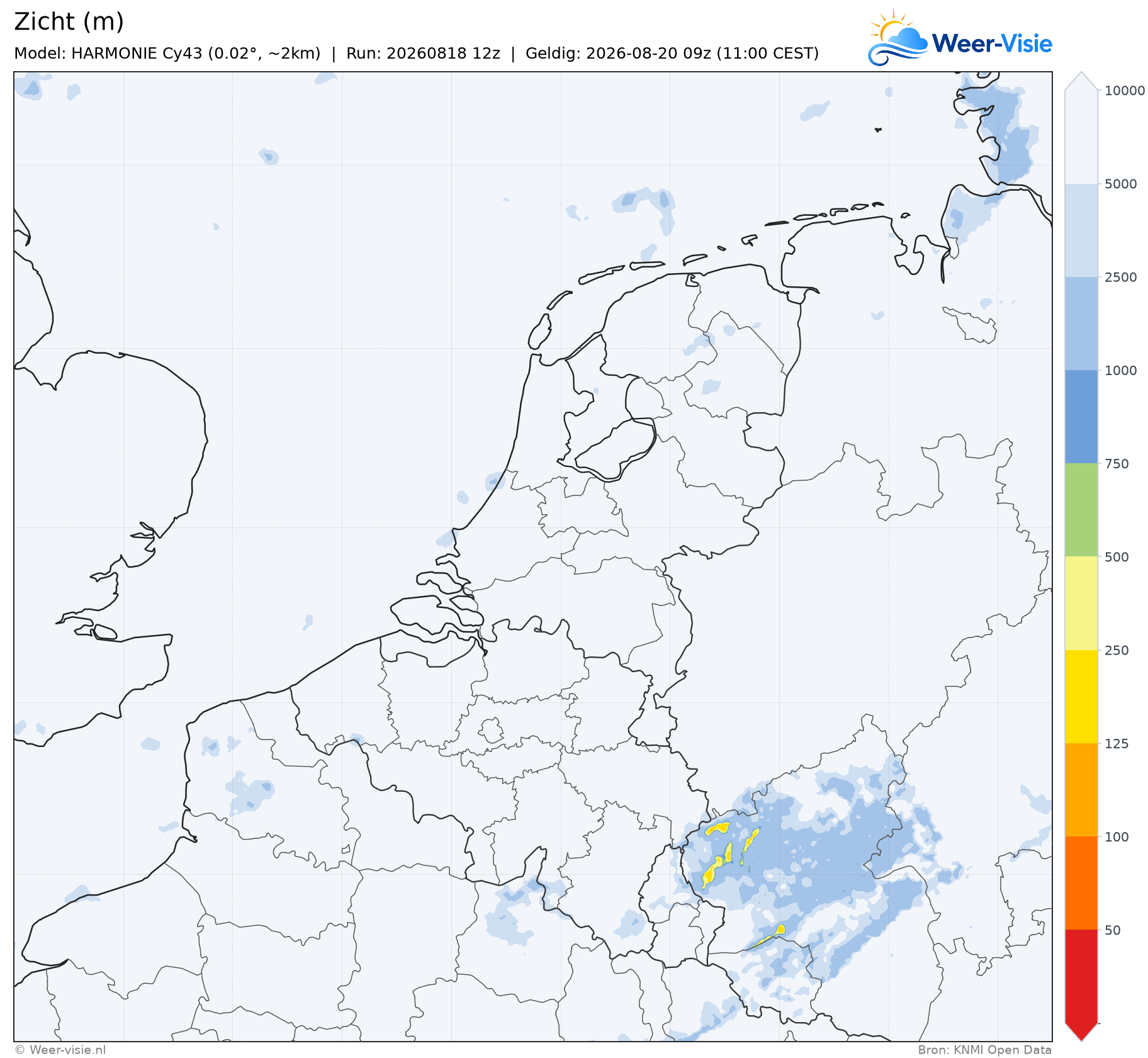Screen dimensions: 1148x1058
Task: Click the 'Run: 20260818 12z' text
Action: (423, 53)
